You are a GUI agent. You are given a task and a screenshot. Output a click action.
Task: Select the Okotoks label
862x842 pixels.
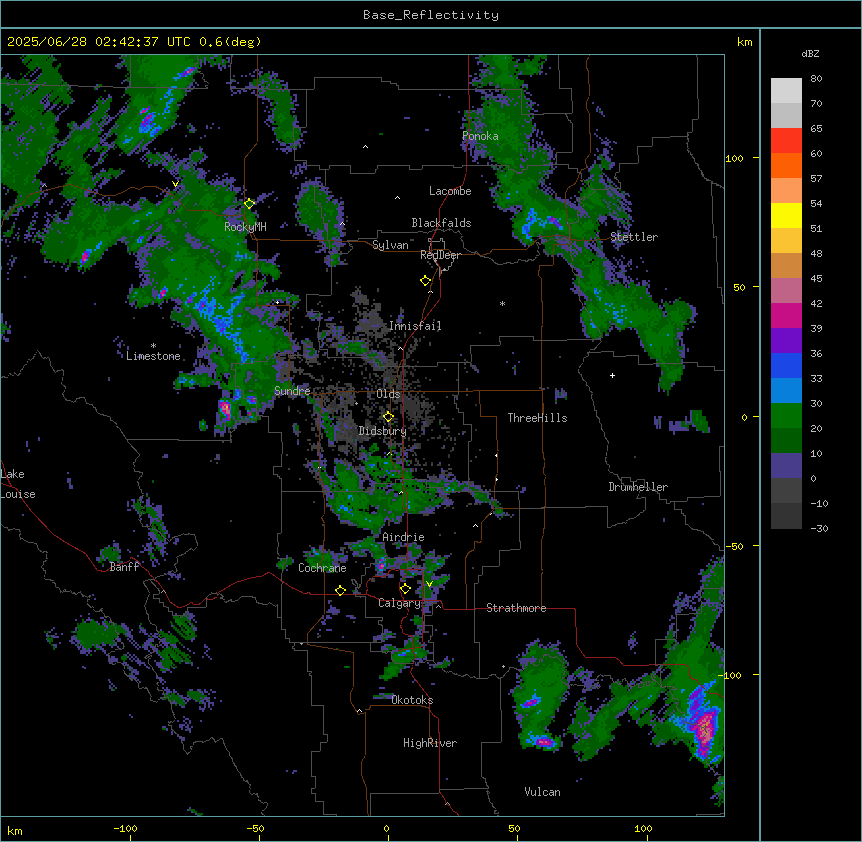pos(412,700)
